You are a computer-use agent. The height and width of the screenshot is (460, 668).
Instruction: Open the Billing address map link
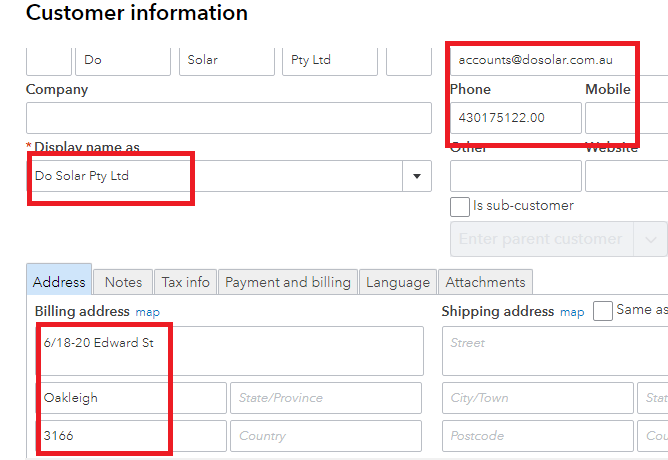pos(147,312)
